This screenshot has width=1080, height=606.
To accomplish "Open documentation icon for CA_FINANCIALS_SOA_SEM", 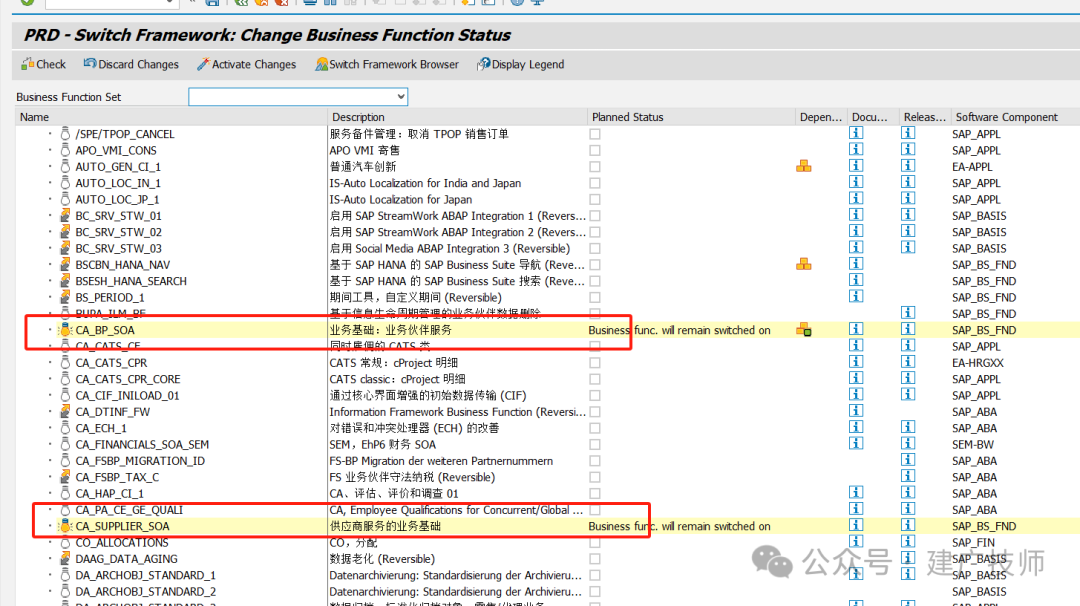I will (x=855, y=443).
